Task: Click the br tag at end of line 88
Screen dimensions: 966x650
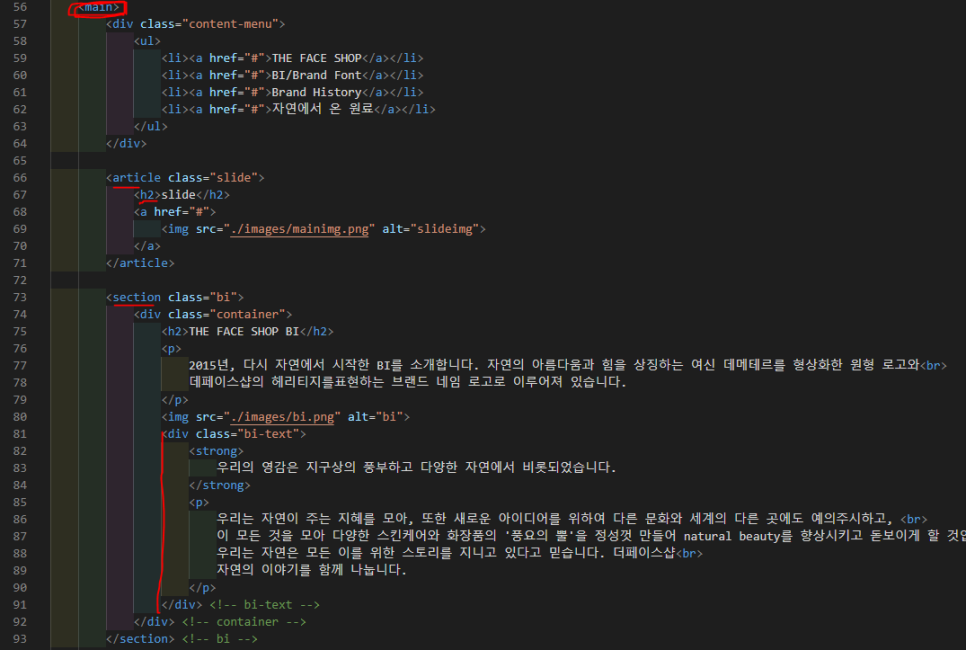Action: 689,554
